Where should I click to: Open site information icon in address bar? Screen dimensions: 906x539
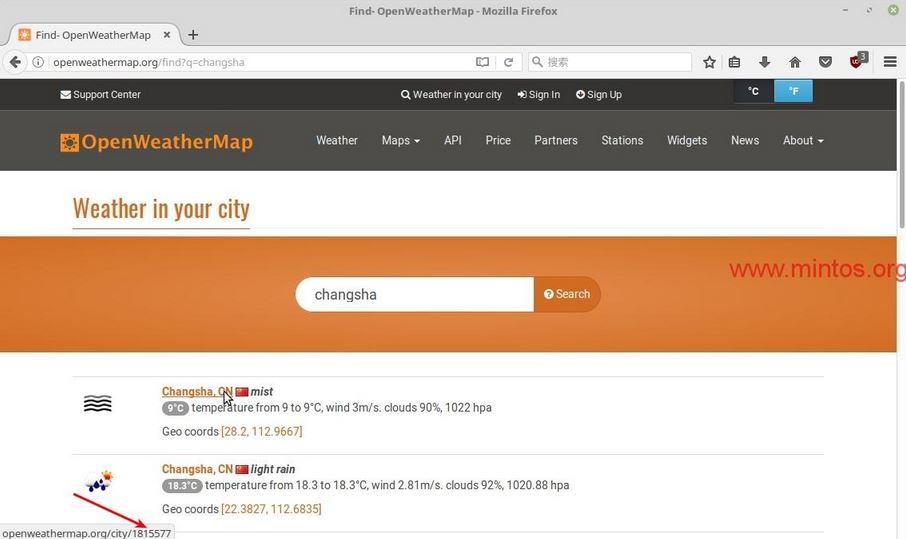tap(38, 62)
